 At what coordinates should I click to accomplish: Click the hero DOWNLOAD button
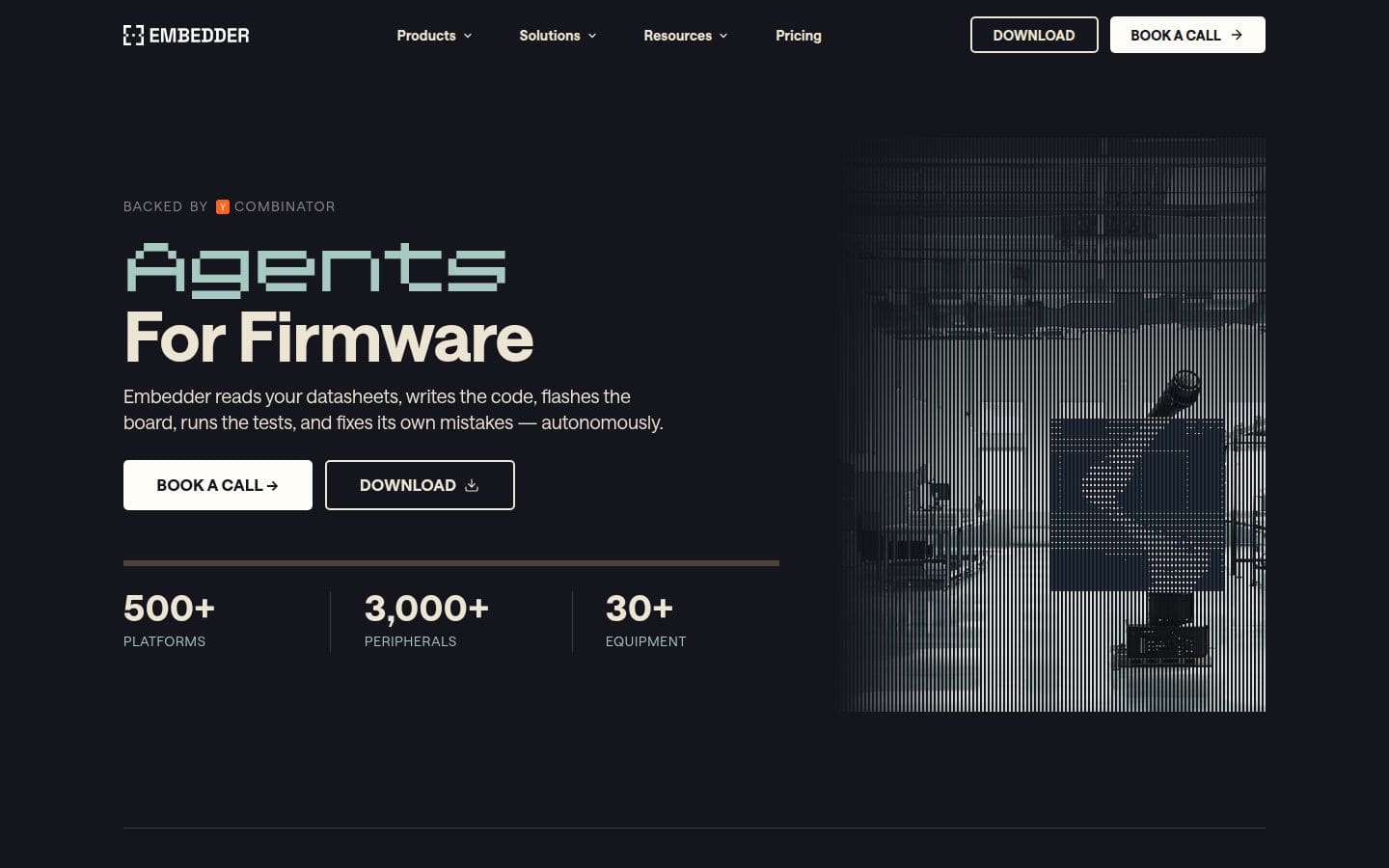[x=420, y=485]
